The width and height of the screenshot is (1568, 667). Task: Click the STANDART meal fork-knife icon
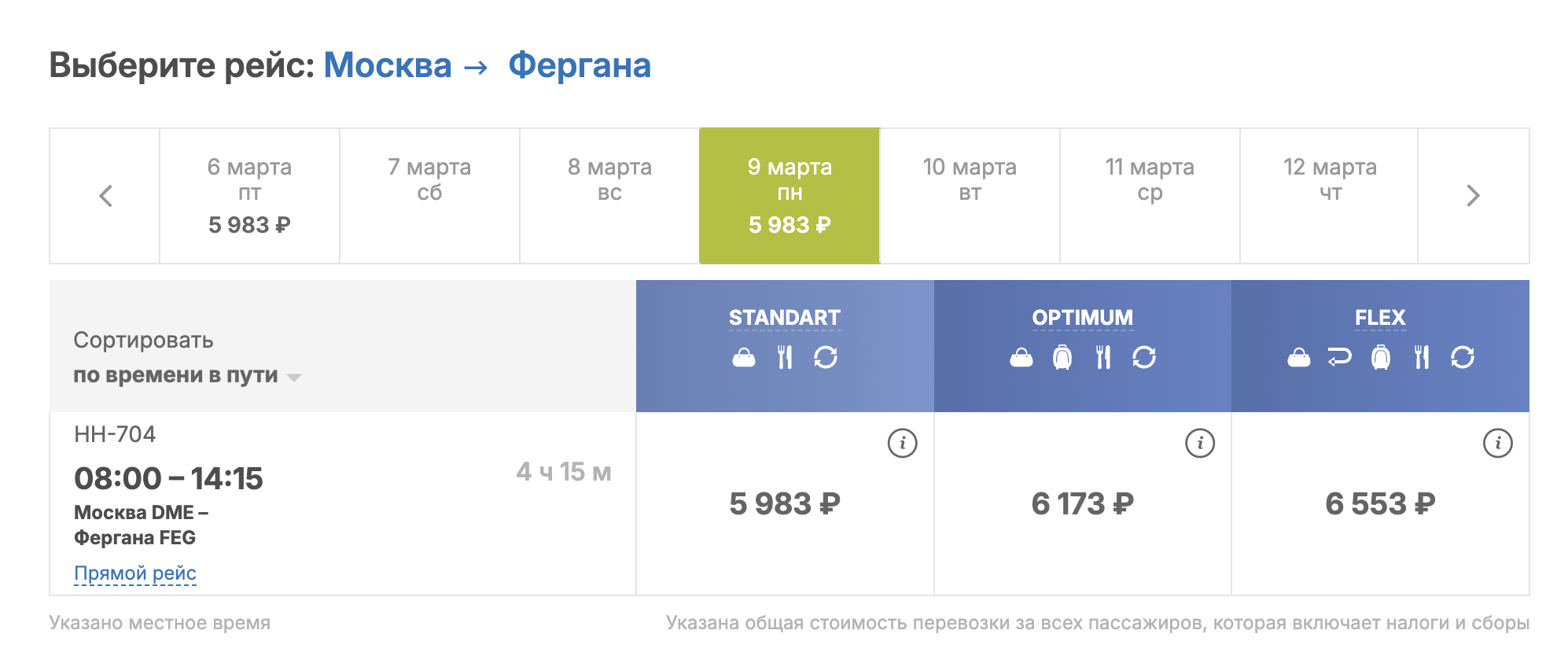[785, 358]
